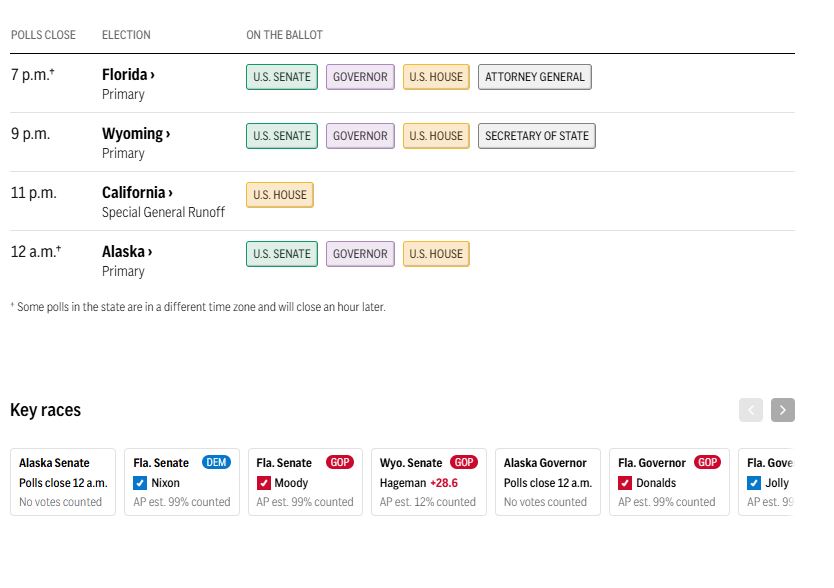Click the 'ELECTION' column header
This screenshot has height=588, width=834.
(x=126, y=35)
